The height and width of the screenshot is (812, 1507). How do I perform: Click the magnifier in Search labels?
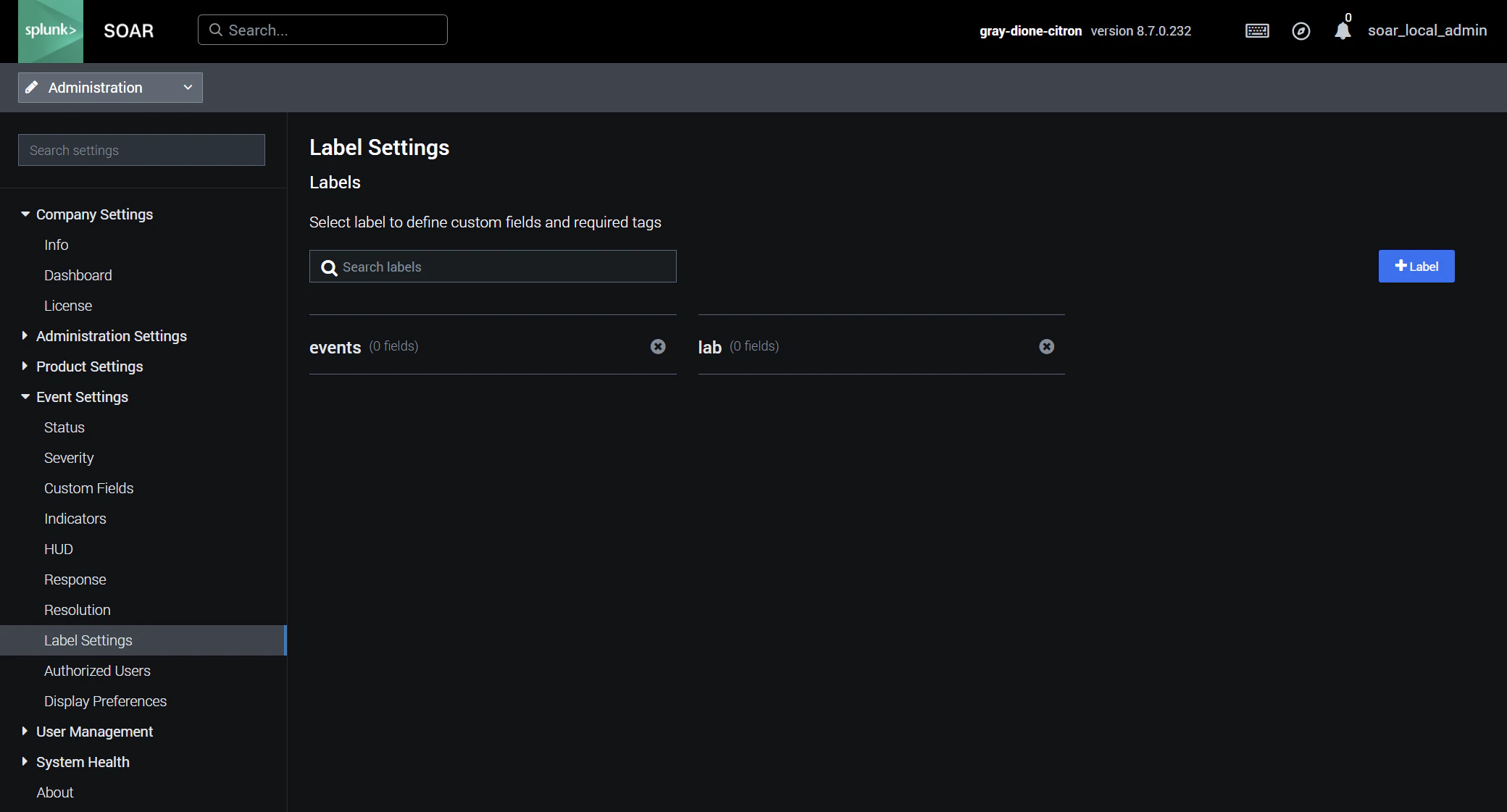pyautogui.click(x=329, y=267)
